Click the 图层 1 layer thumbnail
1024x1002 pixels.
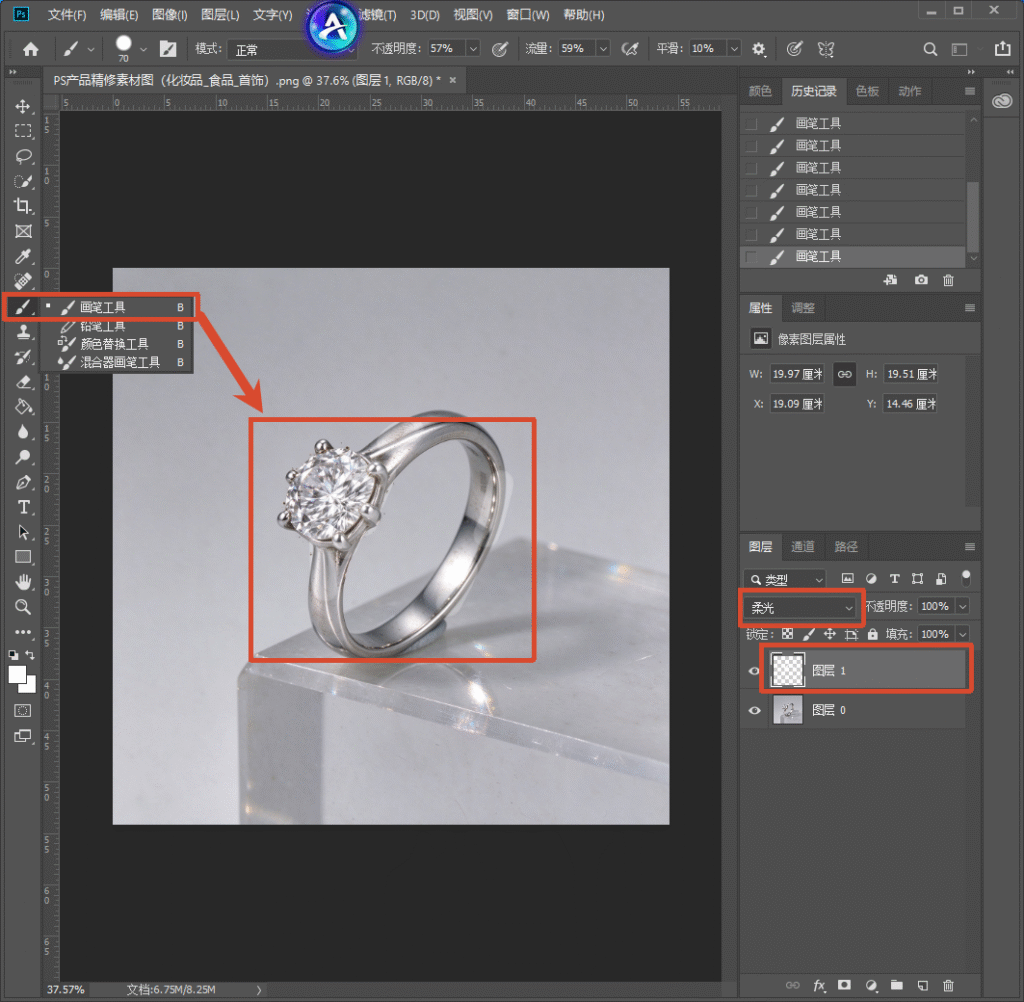coord(788,671)
